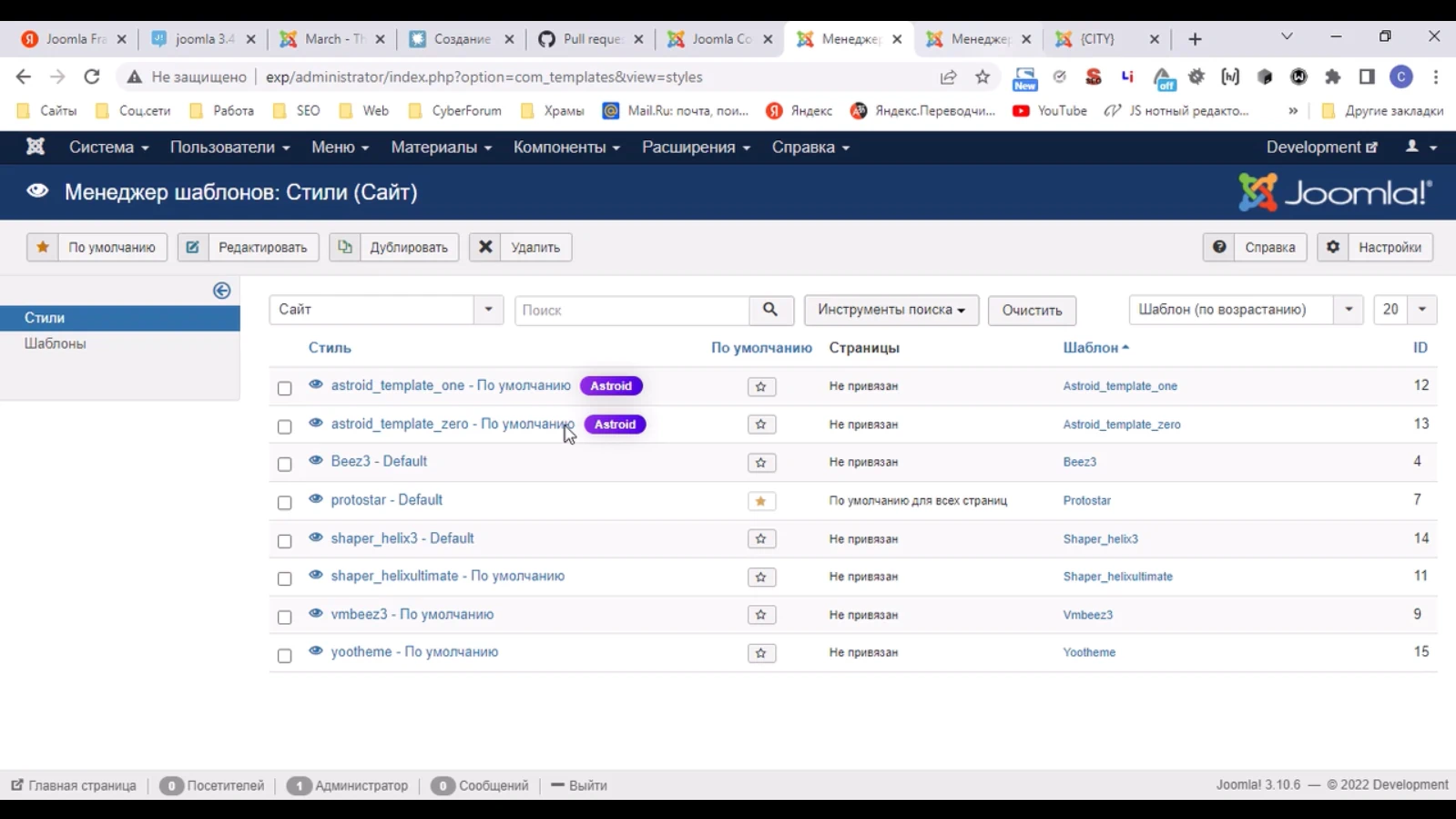Set vmbeez3 as default with its star
This screenshot has height=819, width=1456.
coord(761,615)
